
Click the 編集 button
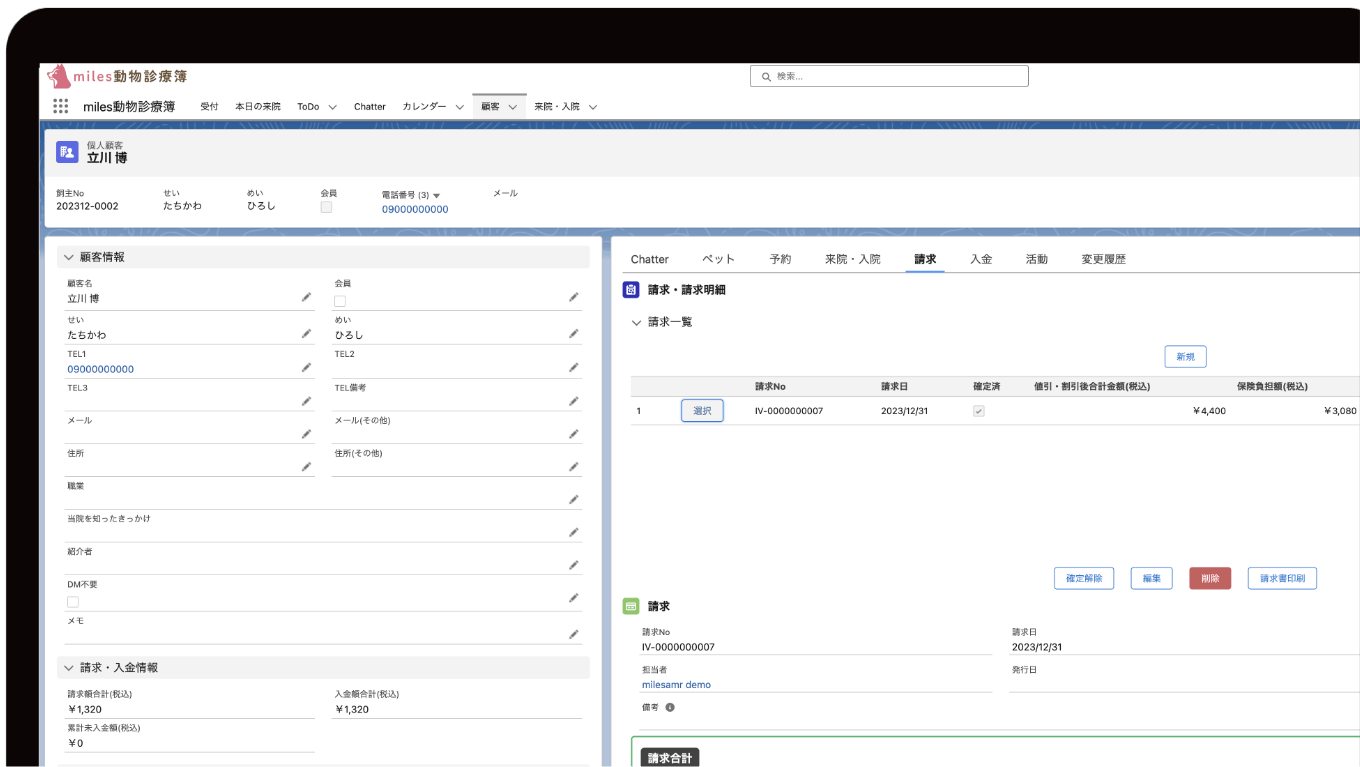coord(1151,578)
